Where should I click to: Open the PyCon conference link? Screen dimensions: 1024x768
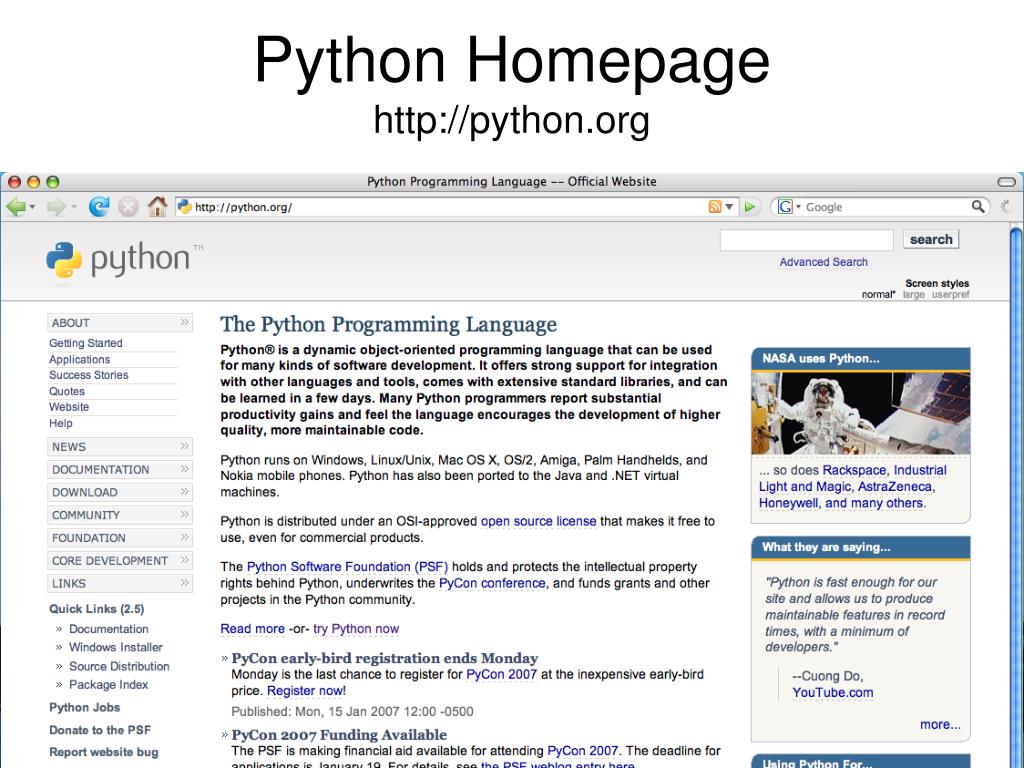click(492, 583)
